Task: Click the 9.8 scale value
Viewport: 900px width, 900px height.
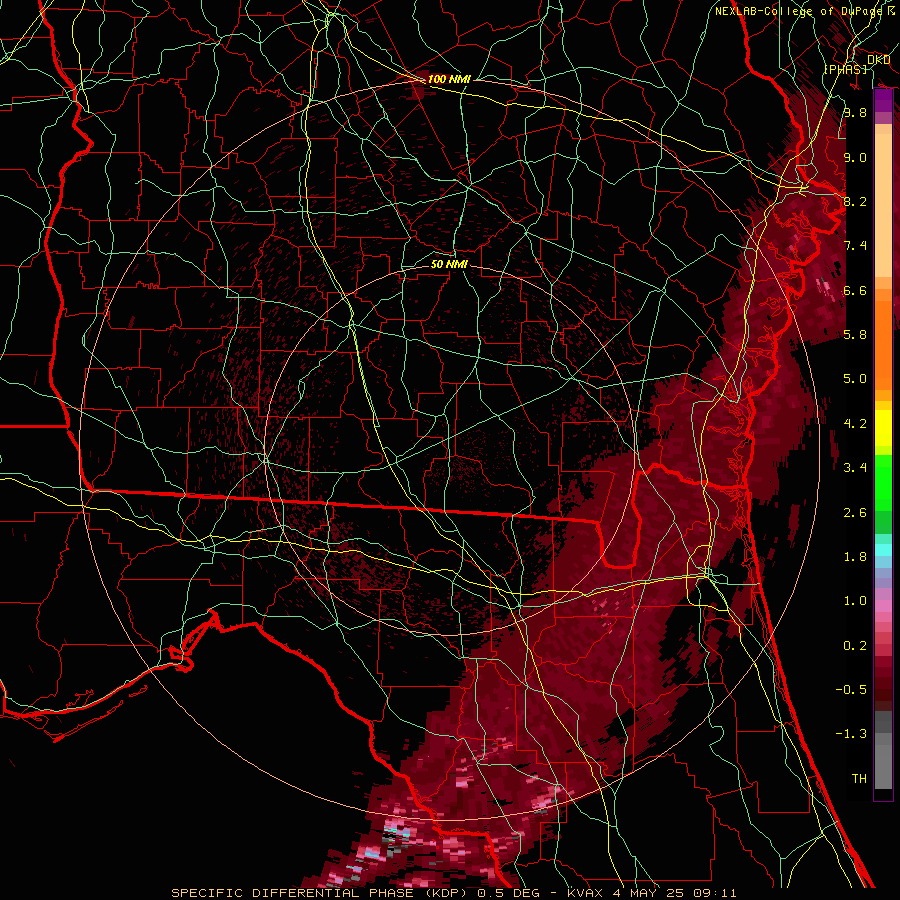Action: (x=855, y=112)
